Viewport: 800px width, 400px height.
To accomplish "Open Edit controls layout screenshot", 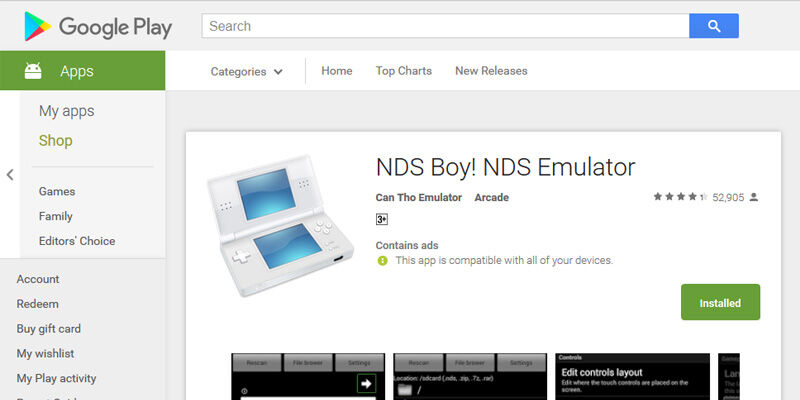I will click(632, 377).
